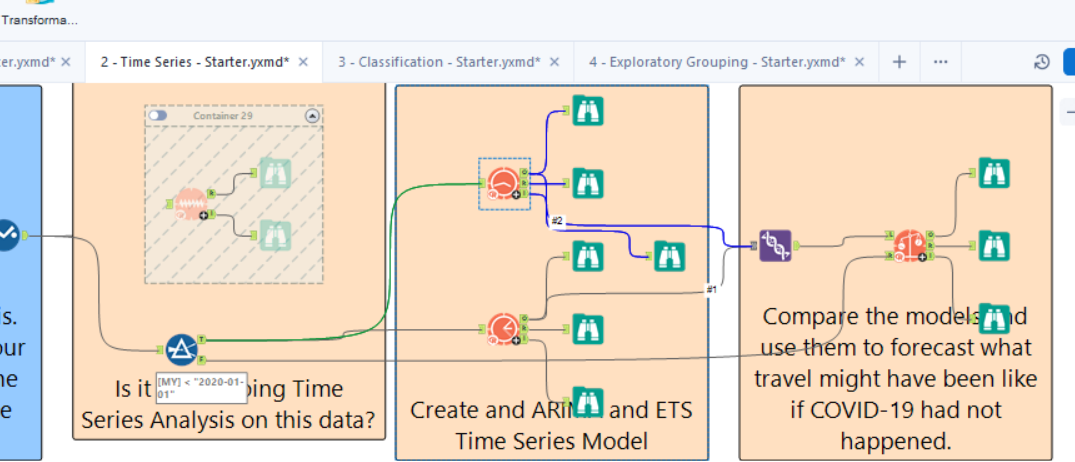Select the ARIMA tool with dashed selection box
The height and width of the screenshot is (462, 1075).
coord(504,183)
